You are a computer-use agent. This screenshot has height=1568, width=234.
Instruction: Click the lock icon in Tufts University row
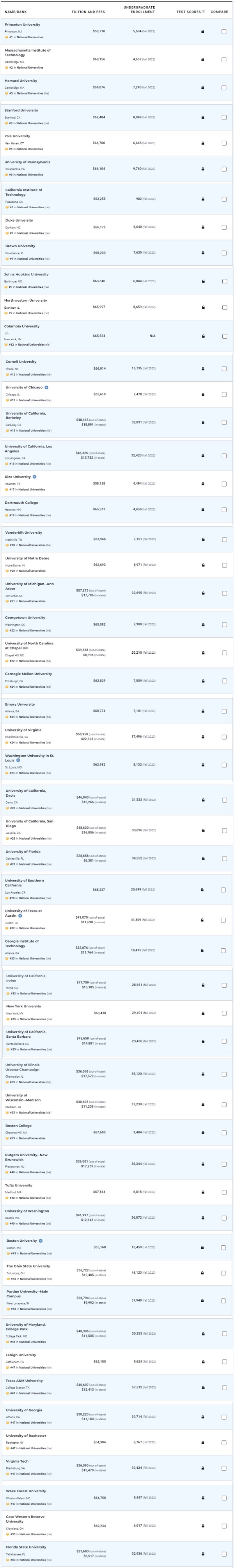tap(202, 1193)
